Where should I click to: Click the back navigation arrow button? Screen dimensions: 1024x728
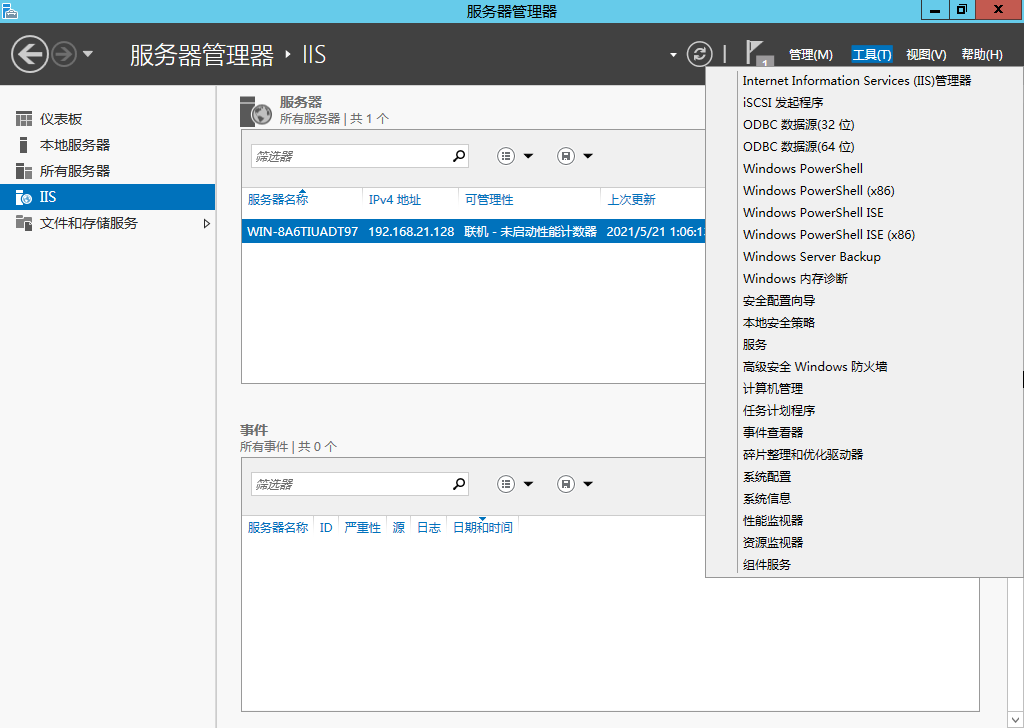pos(30,54)
